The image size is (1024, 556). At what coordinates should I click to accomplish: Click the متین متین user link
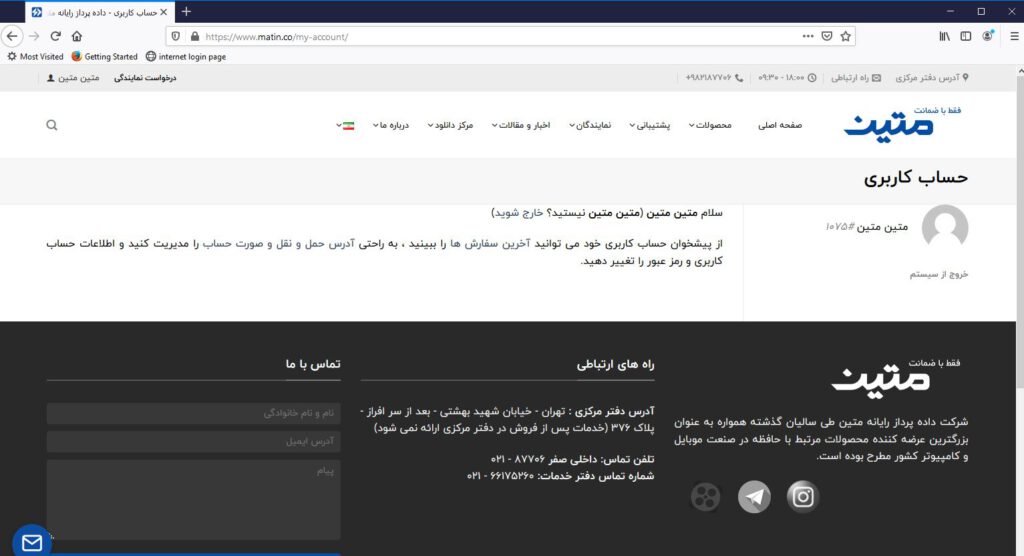pos(73,78)
